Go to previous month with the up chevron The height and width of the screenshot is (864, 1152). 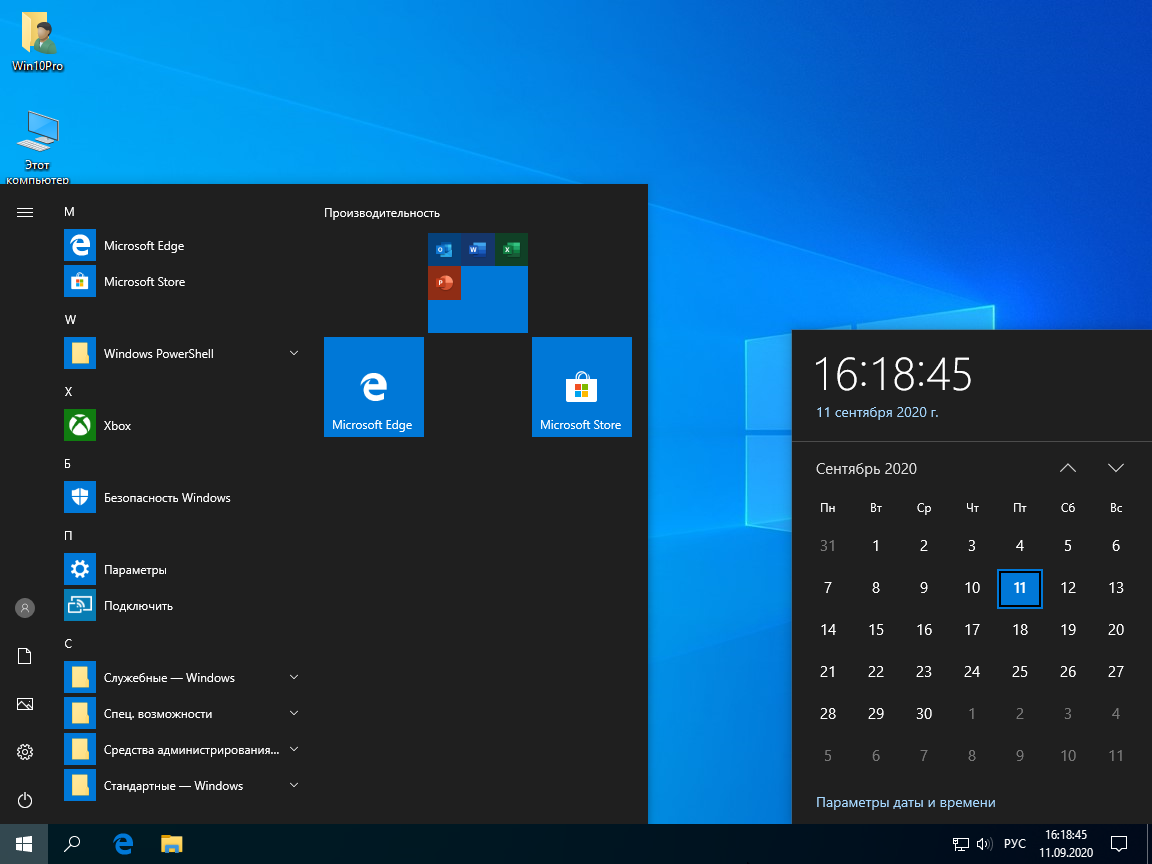point(1067,467)
